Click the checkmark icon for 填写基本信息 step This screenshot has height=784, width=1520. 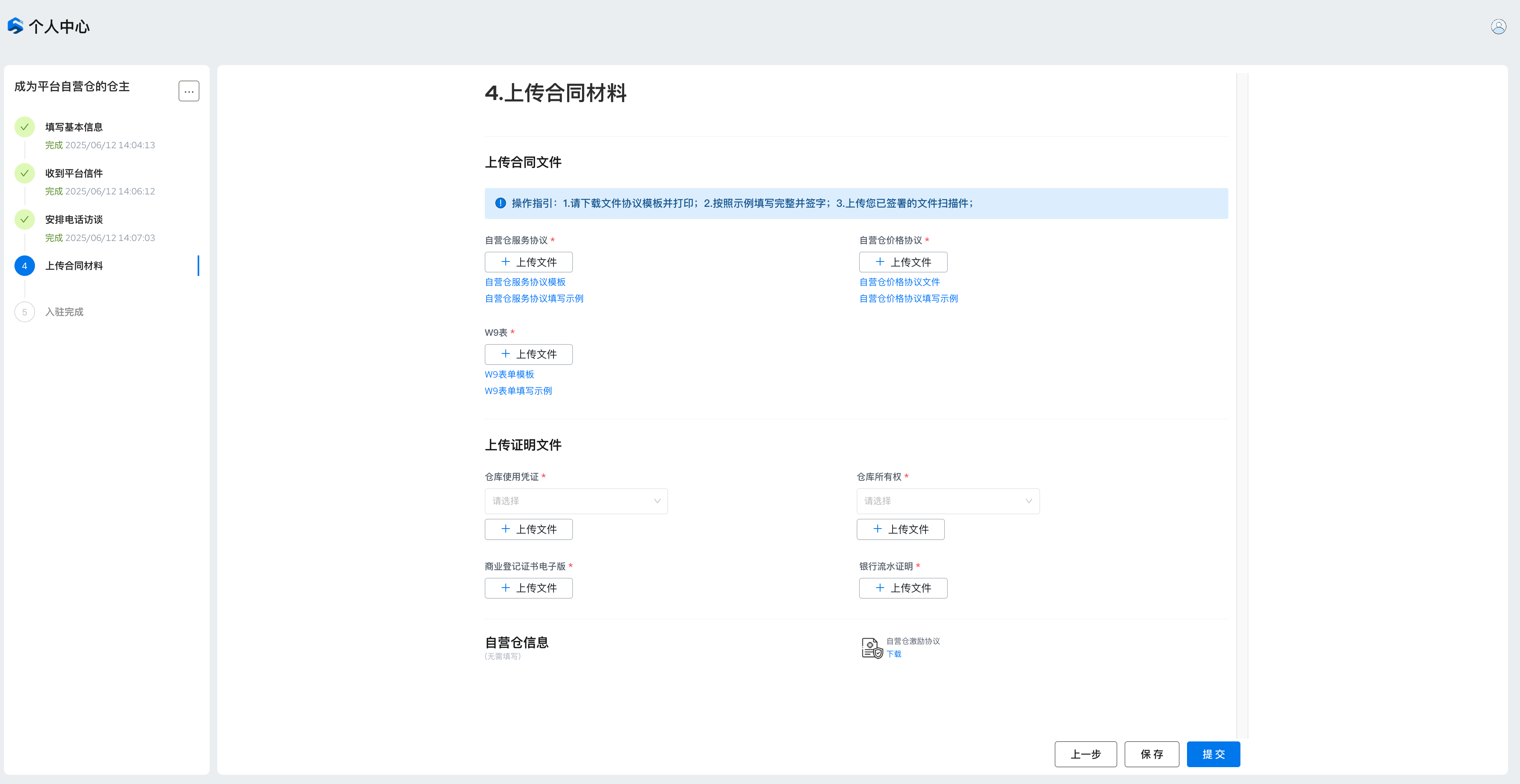click(x=25, y=127)
